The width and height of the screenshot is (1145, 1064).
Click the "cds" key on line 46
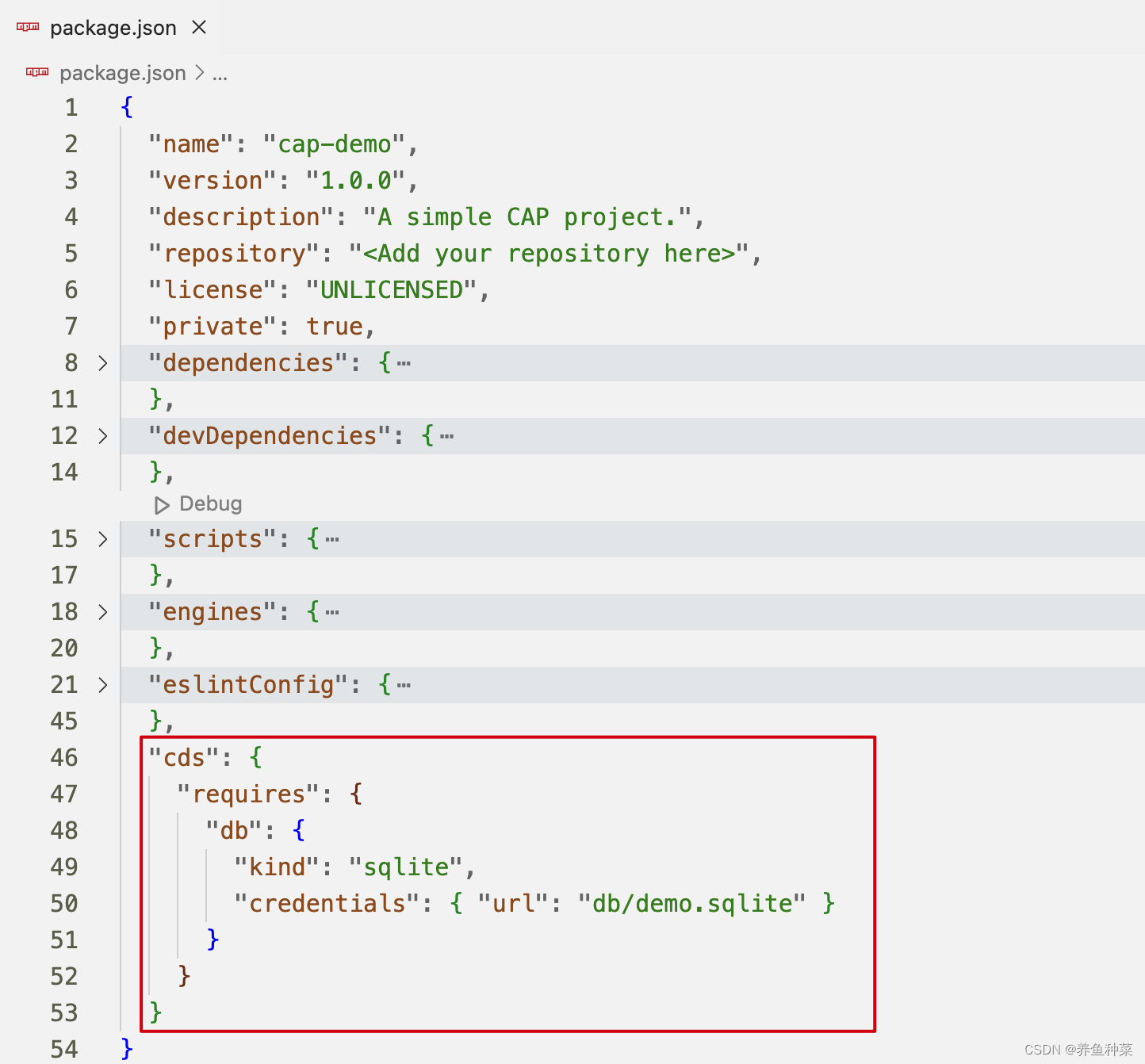[x=184, y=758]
